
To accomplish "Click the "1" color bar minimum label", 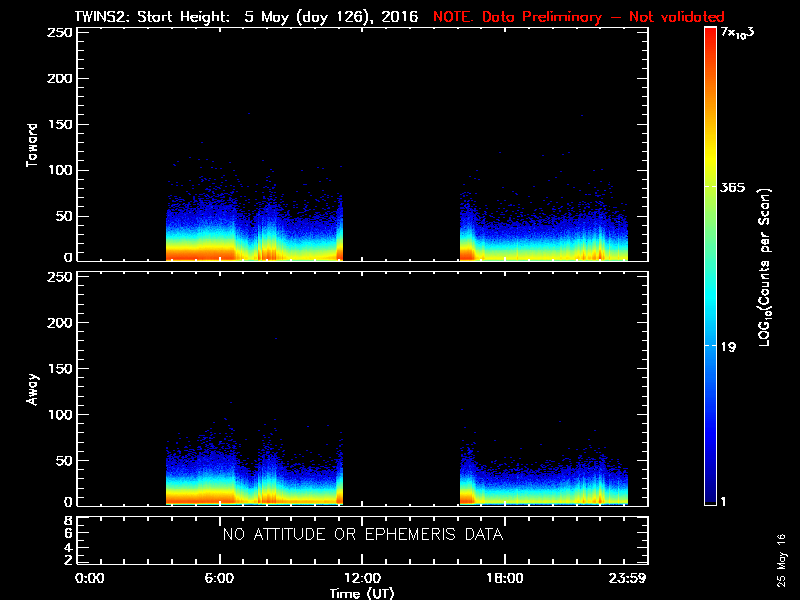I will (723, 502).
